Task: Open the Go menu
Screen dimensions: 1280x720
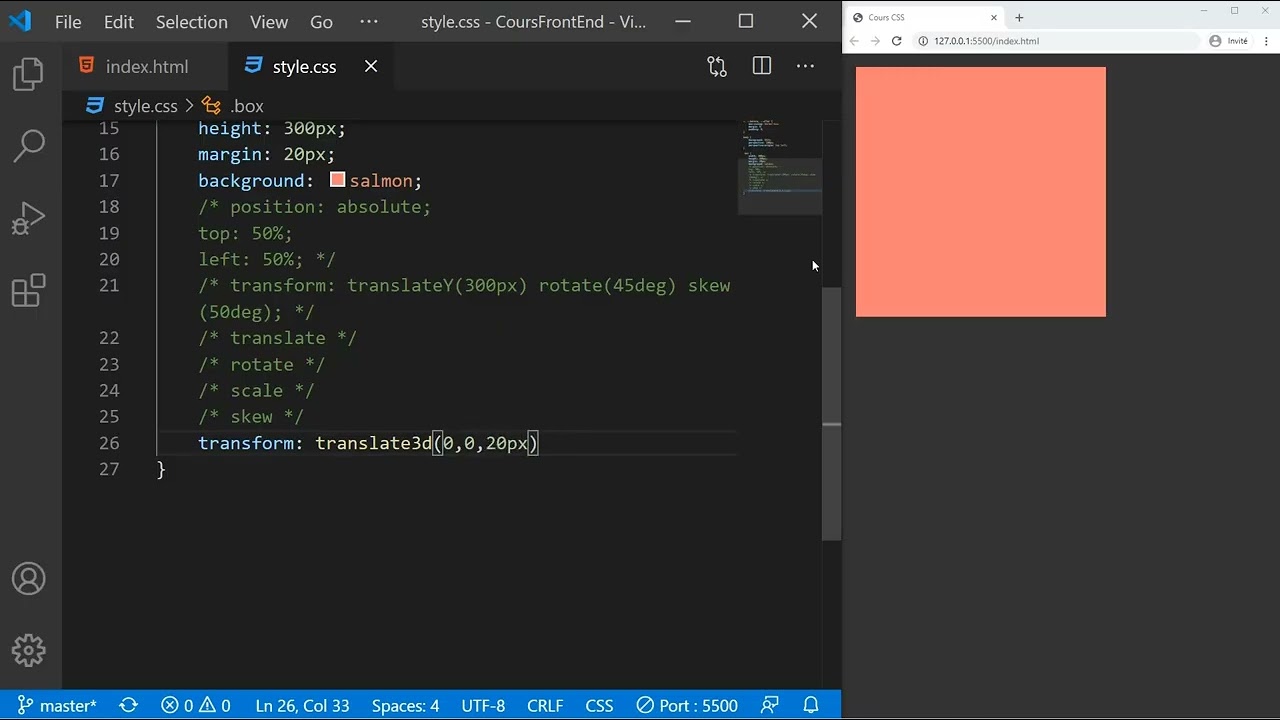Action: (321, 21)
